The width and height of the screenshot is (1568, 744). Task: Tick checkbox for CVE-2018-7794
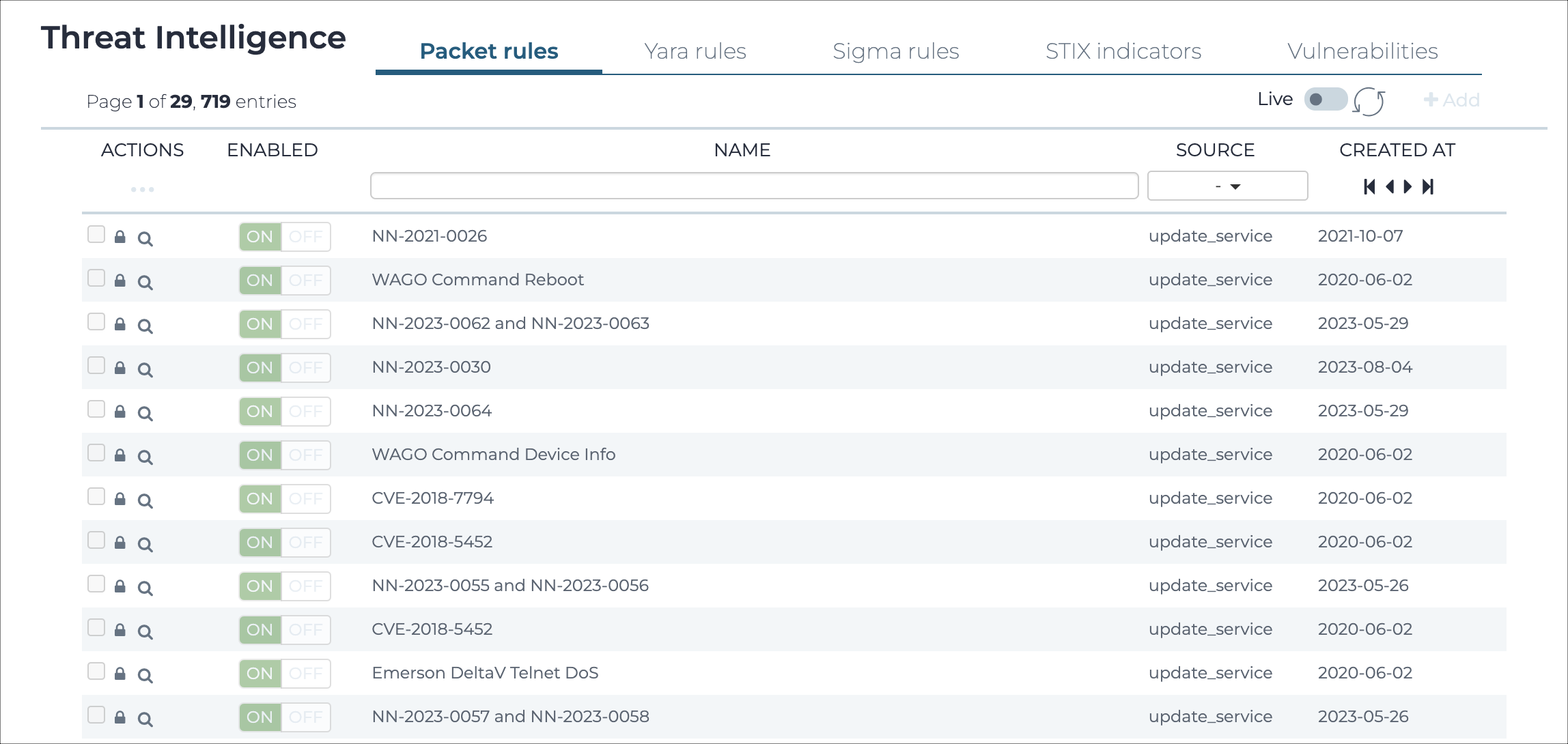coord(96,496)
